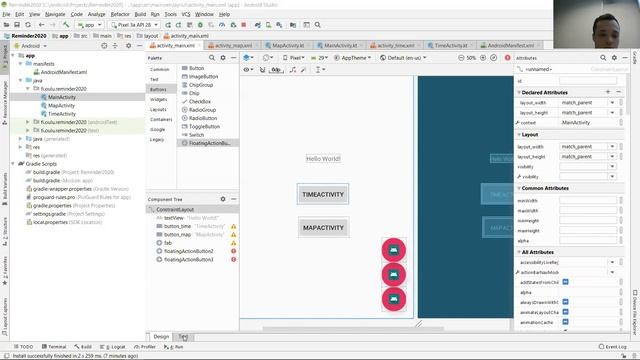The width and height of the screenshot is (640, 360).
Task: Open Attributes panel settings gear
Action: point(614,58)
